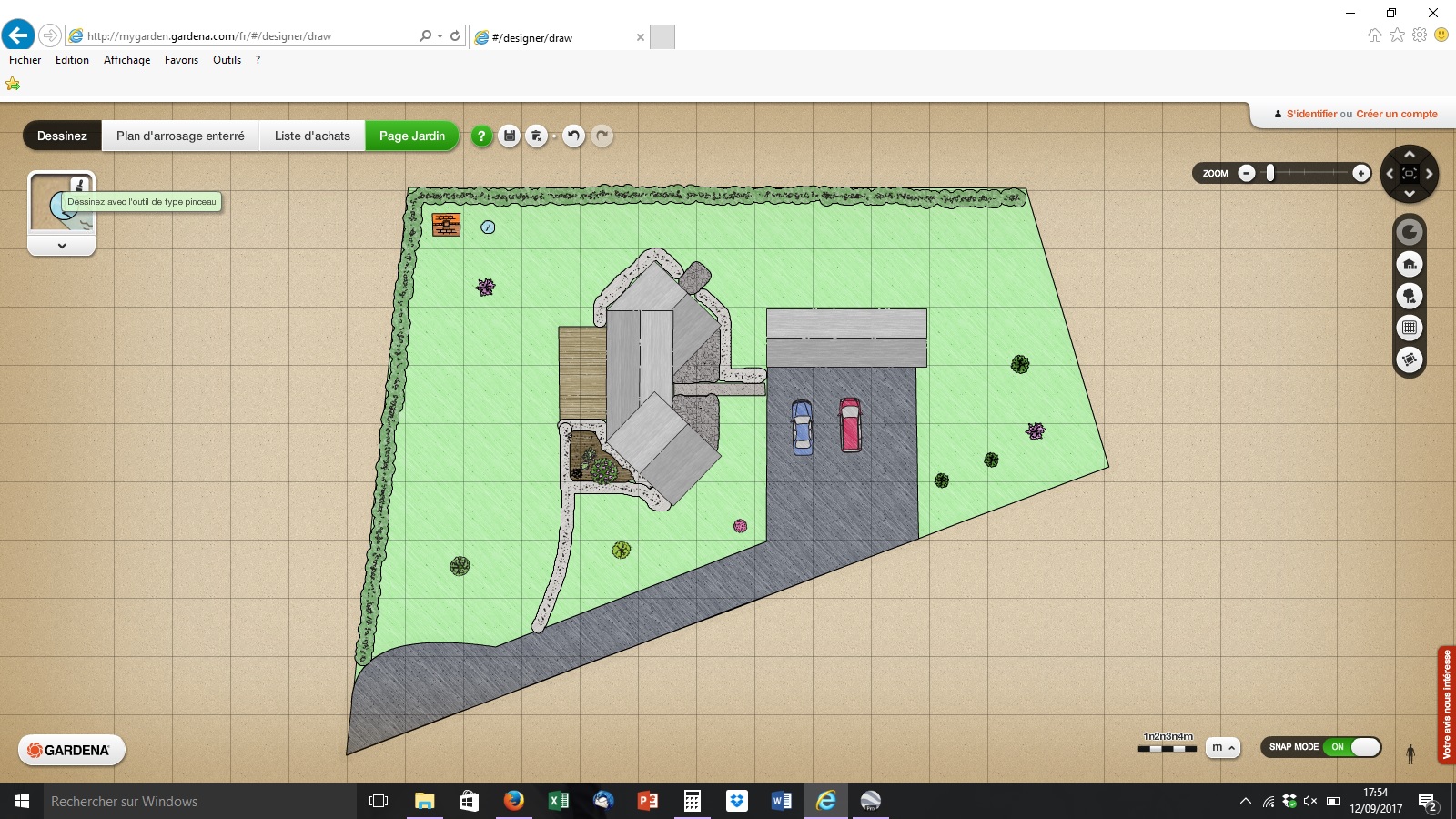Click the S'identifier login link
This screenshot has width=1456, height=819.
pos(1311,114)
